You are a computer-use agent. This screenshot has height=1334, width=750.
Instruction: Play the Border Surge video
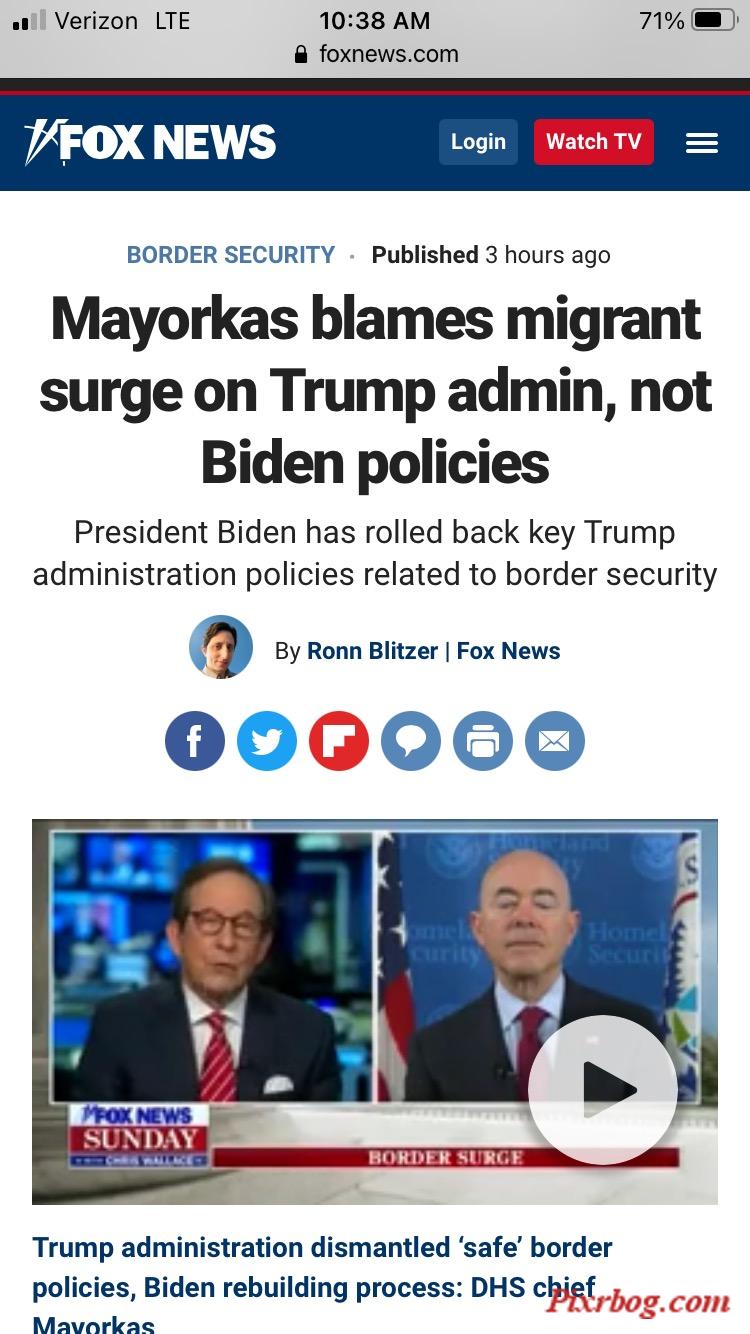[x=603, y=1090]
